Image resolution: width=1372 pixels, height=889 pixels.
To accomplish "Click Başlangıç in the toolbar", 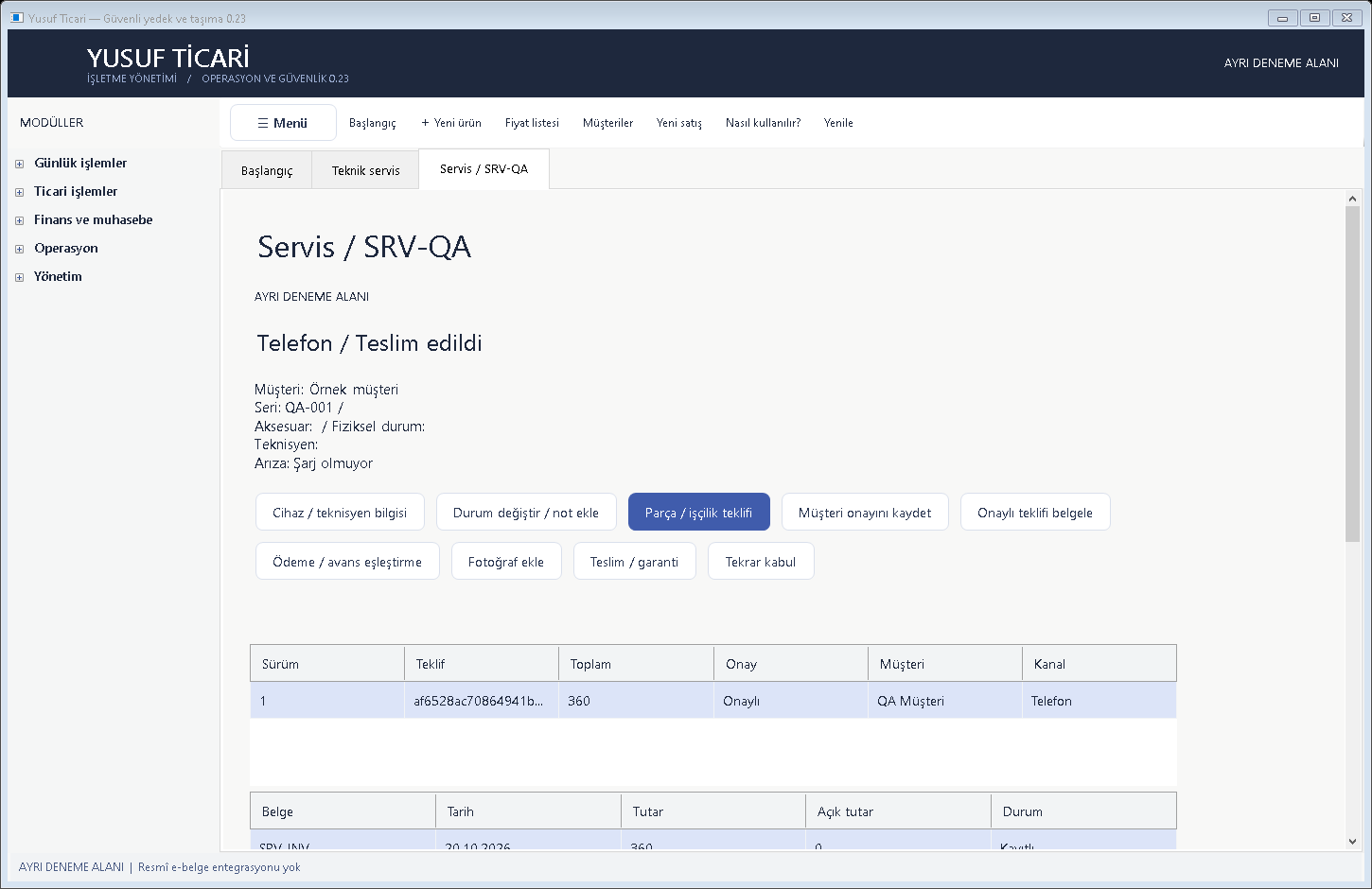I will [x=372, y=123].
